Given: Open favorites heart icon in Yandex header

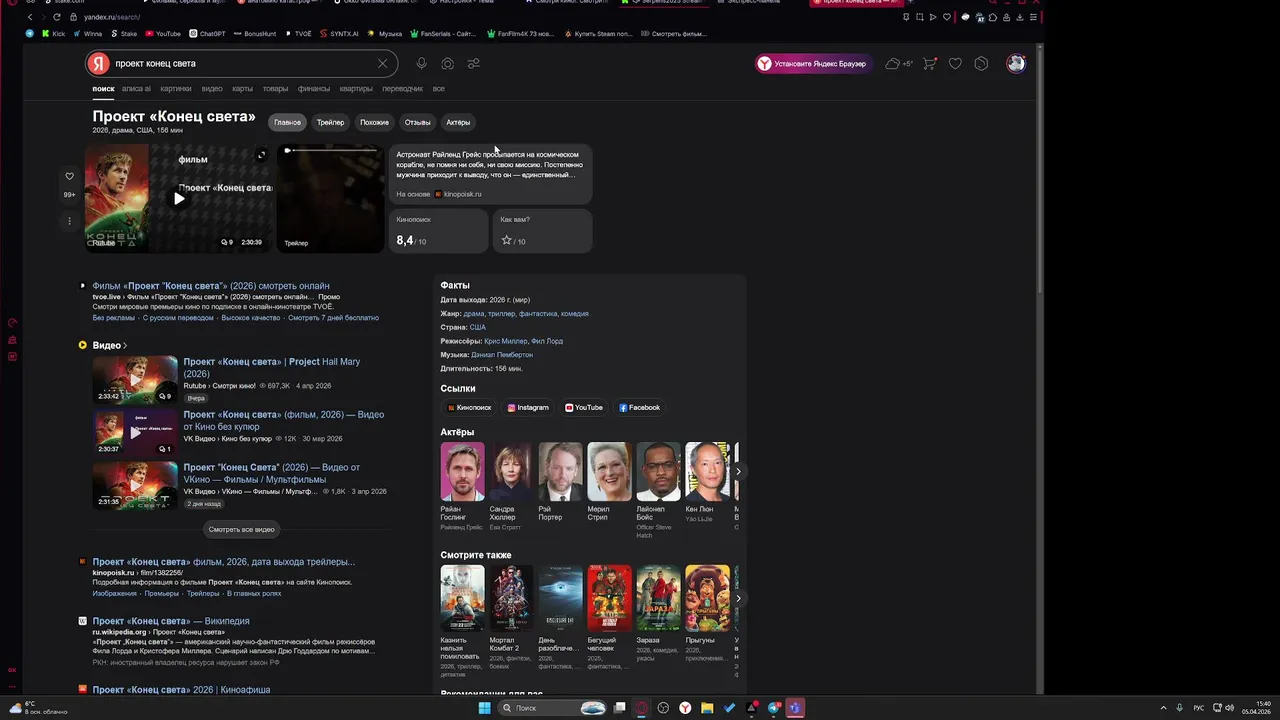Looking at the screenshot, I should pos(955,63).
